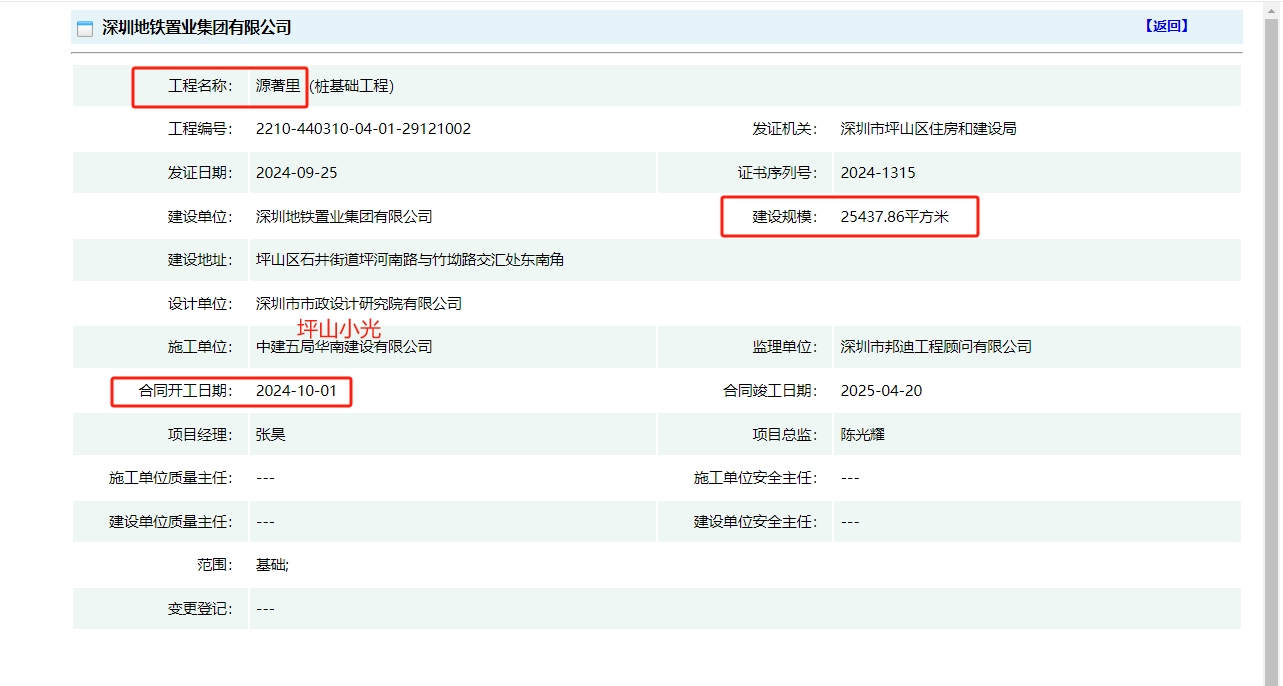The width and height of the screenshot is (1283, 686).
Task: Click the project name value 源著里
Action: [278, 86]
